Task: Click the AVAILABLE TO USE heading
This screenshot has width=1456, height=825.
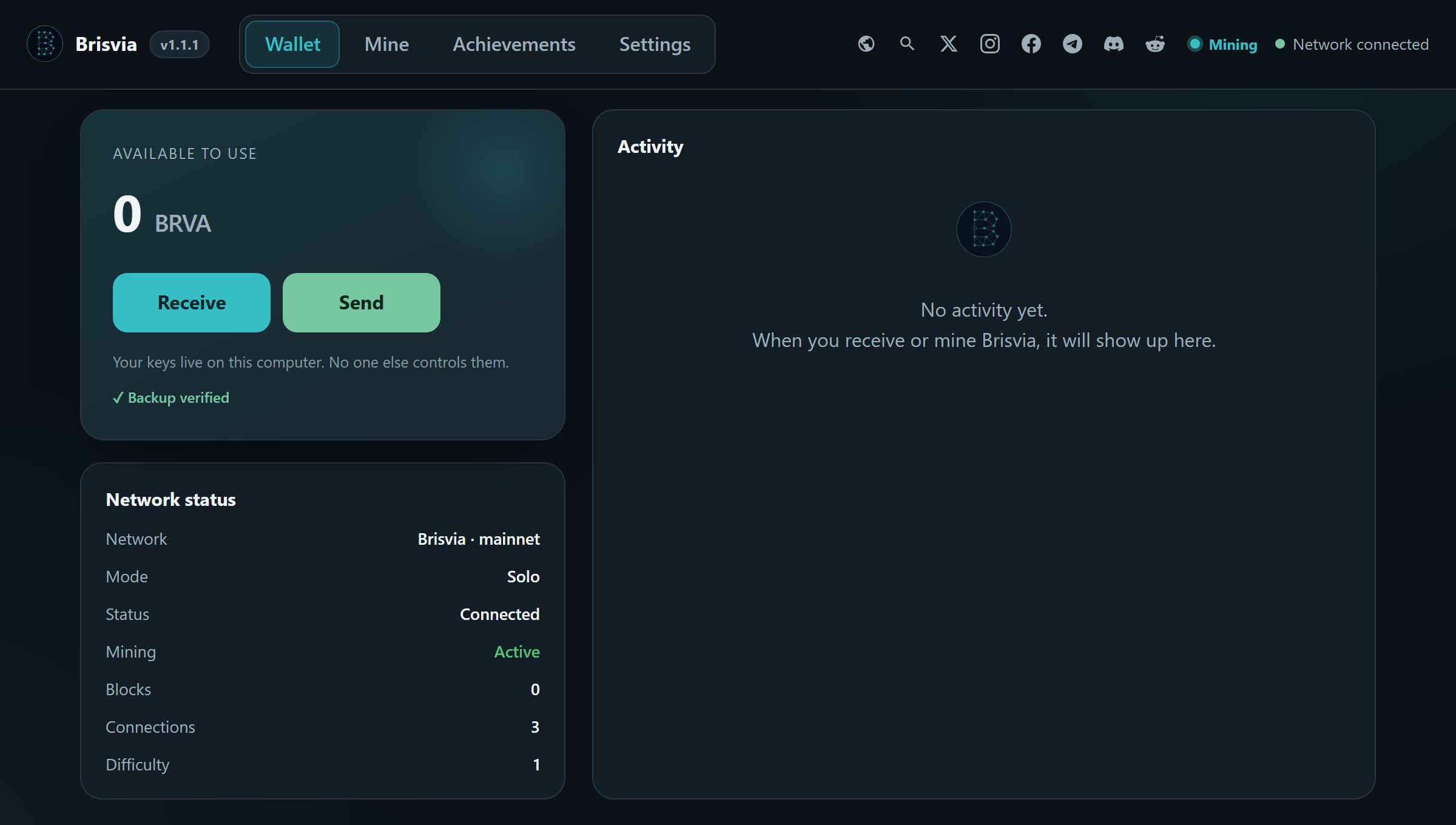Action: pos(185,153)
